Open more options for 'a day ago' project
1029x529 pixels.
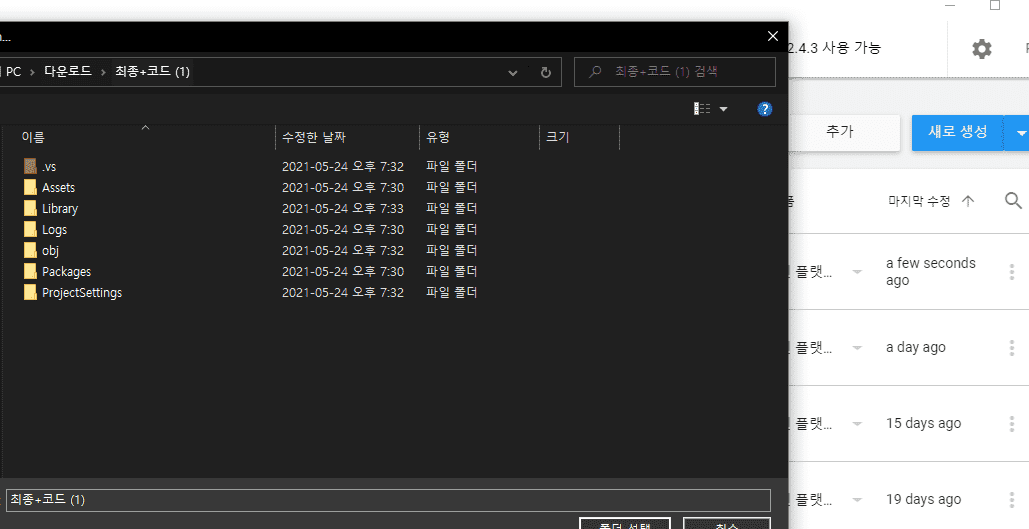click(1012, 348)
